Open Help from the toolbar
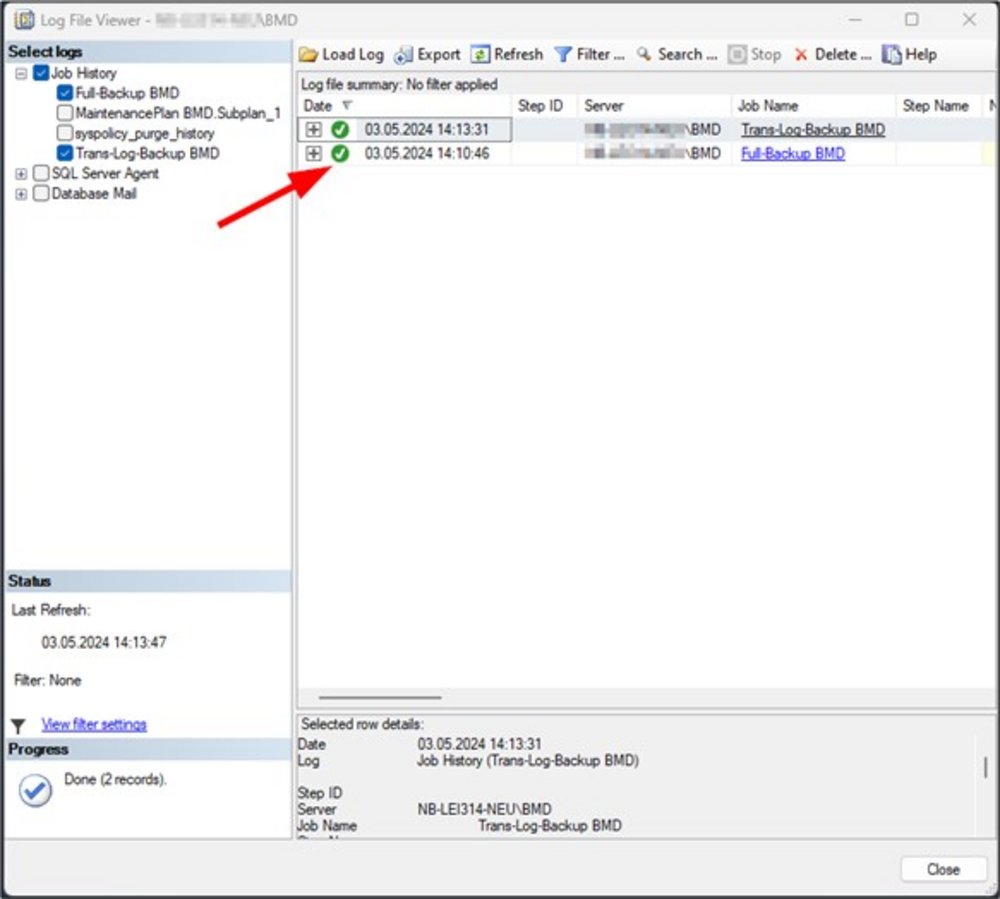This screenshot has width=1000, height=899. click(x=891, y=55)
